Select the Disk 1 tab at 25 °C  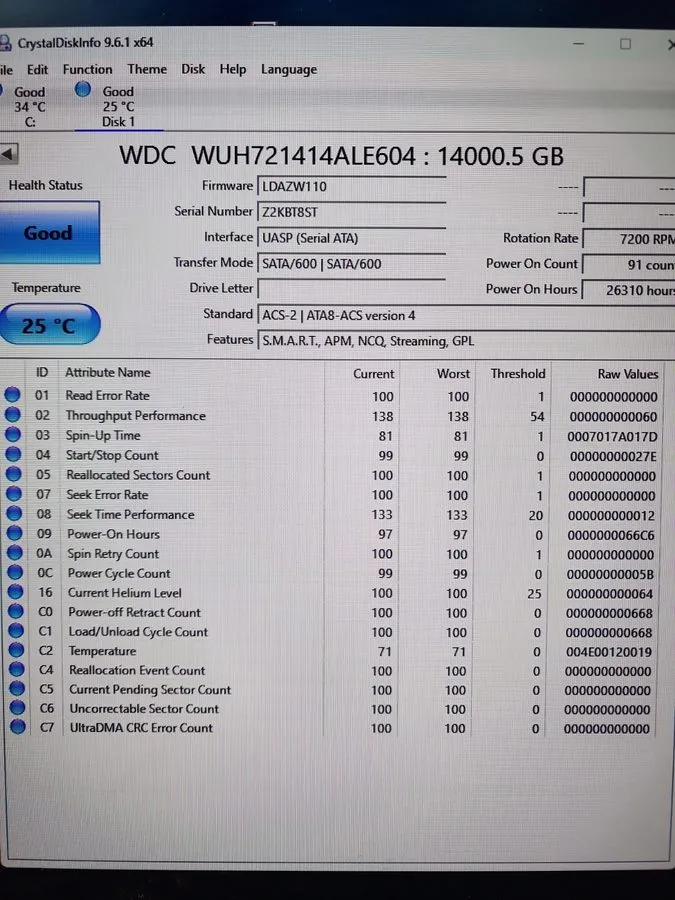[118, 106]
